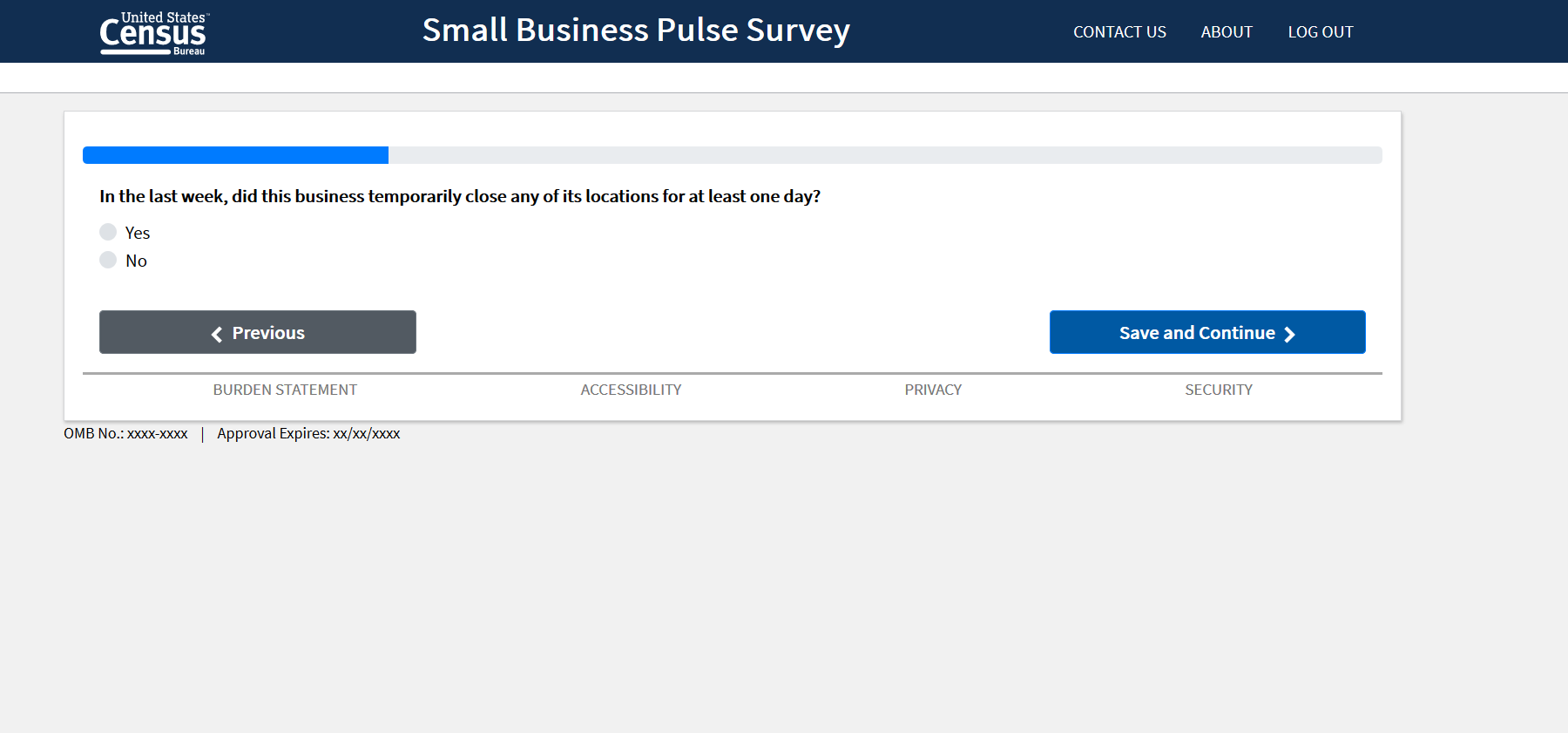Click the Small Business Pulse Survey title
The image size is (1568, 733).
pos(636,31)
